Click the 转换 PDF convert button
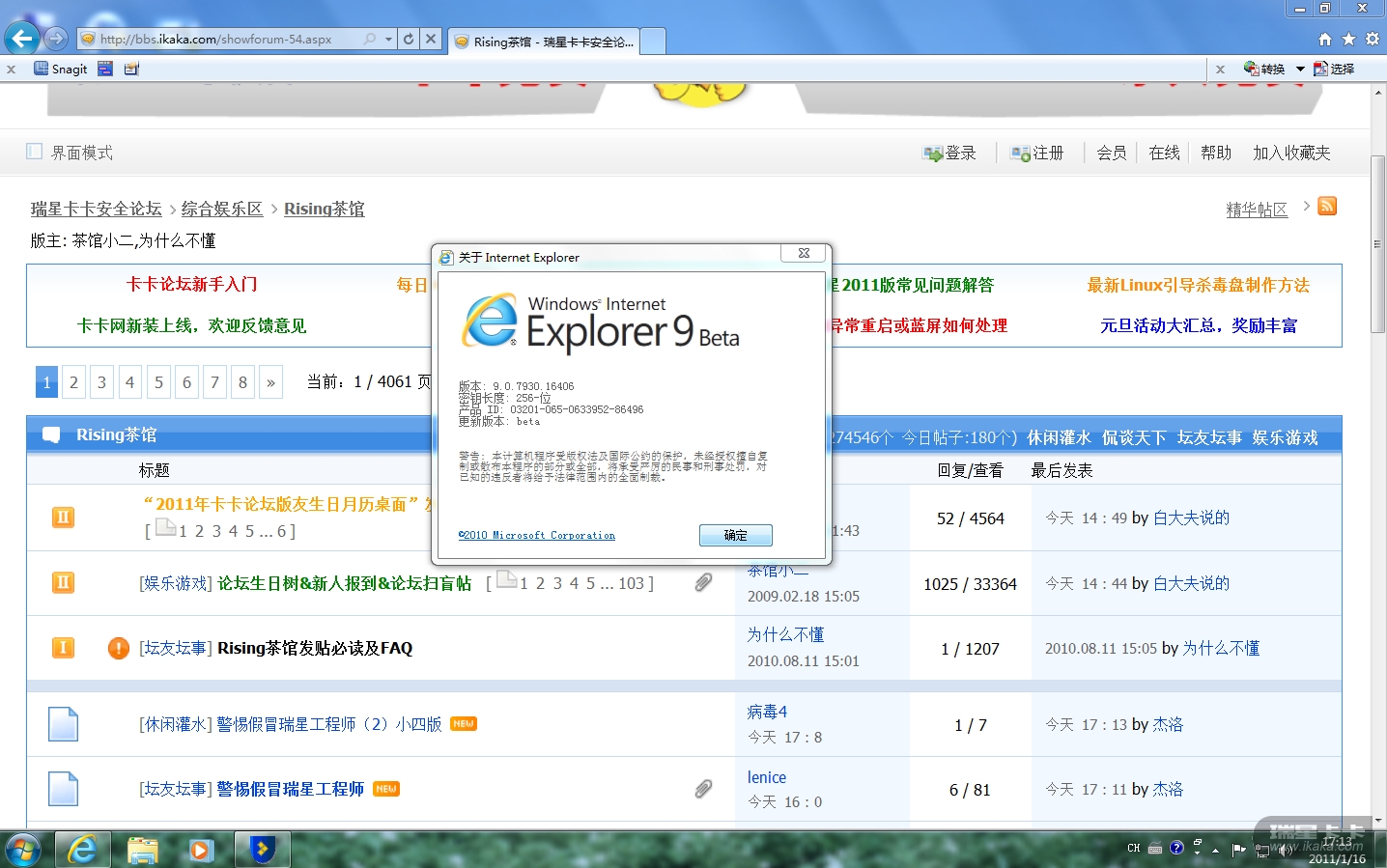This screenshot has height=868, width=1387. point(1264,69)
